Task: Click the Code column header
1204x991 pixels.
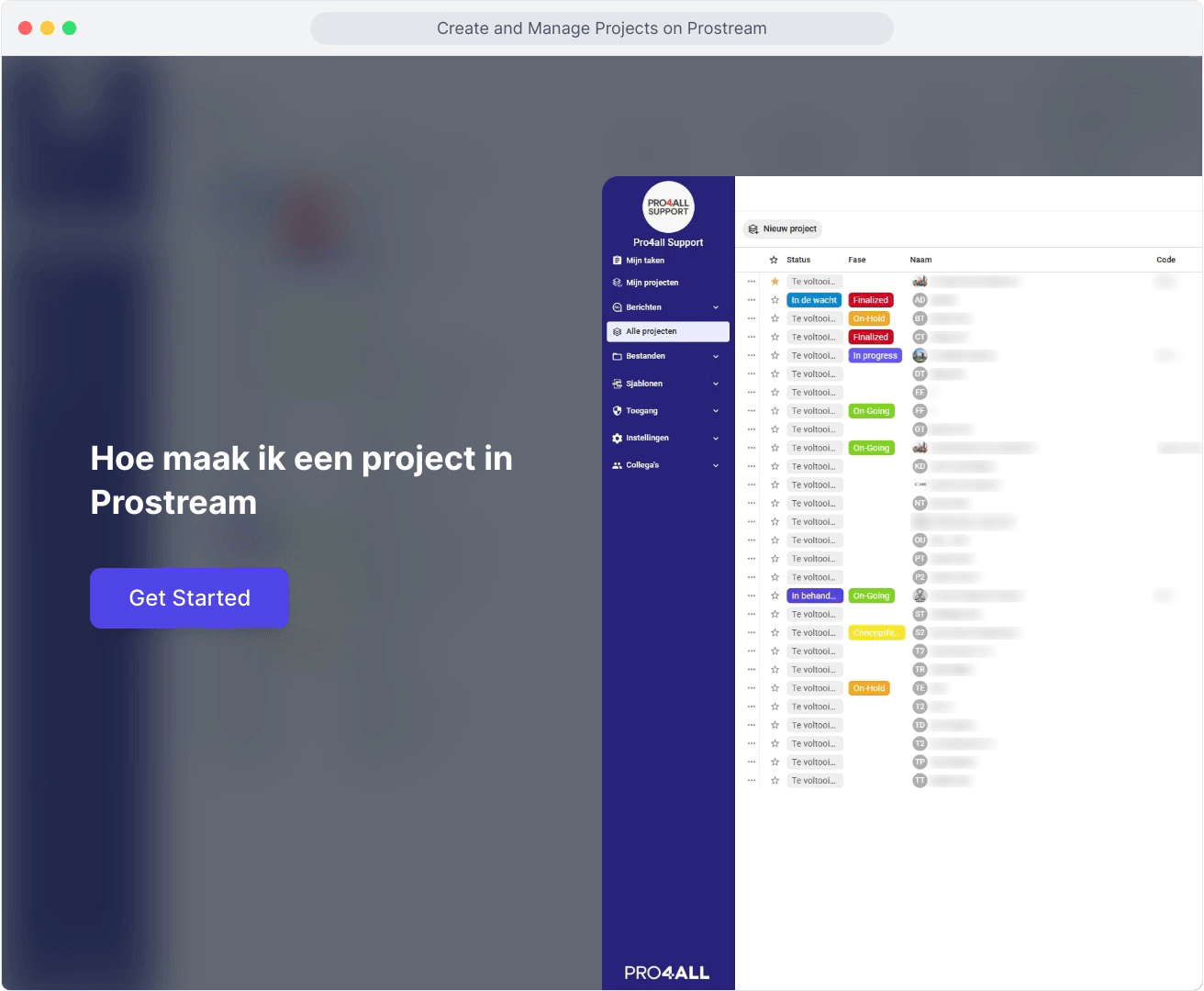Action: [x=1165, y=260]
